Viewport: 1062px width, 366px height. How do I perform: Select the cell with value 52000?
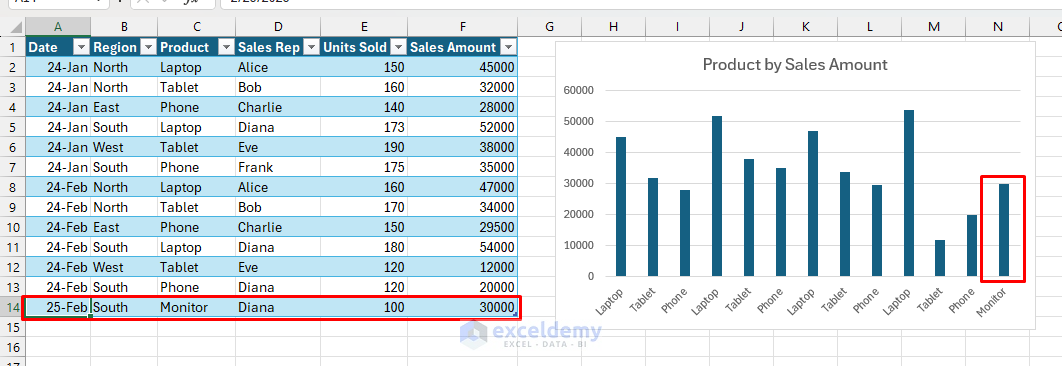[x=463, y=127]
